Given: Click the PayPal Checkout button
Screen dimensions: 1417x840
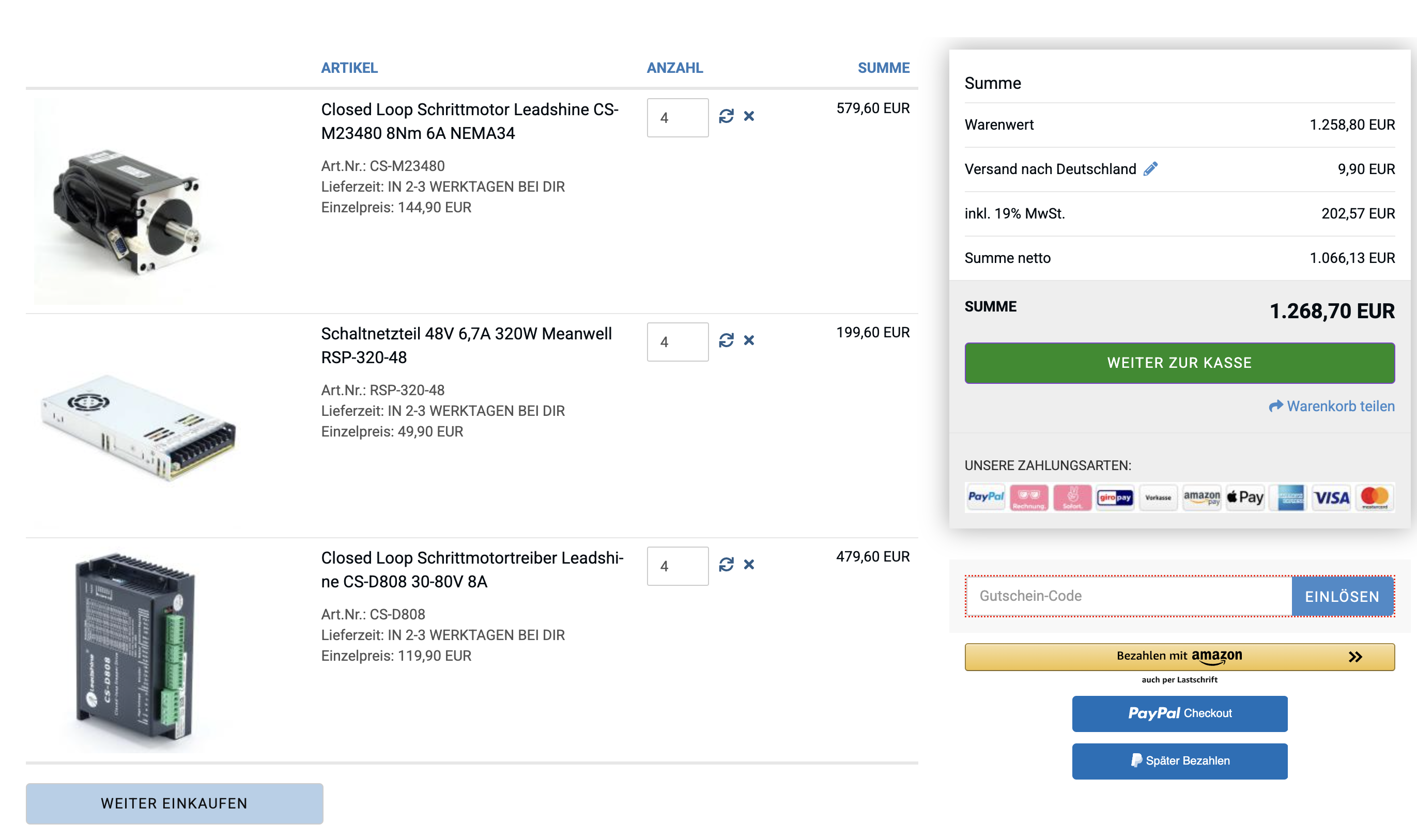Looking at the screenshot, I should pos(1179,714).
